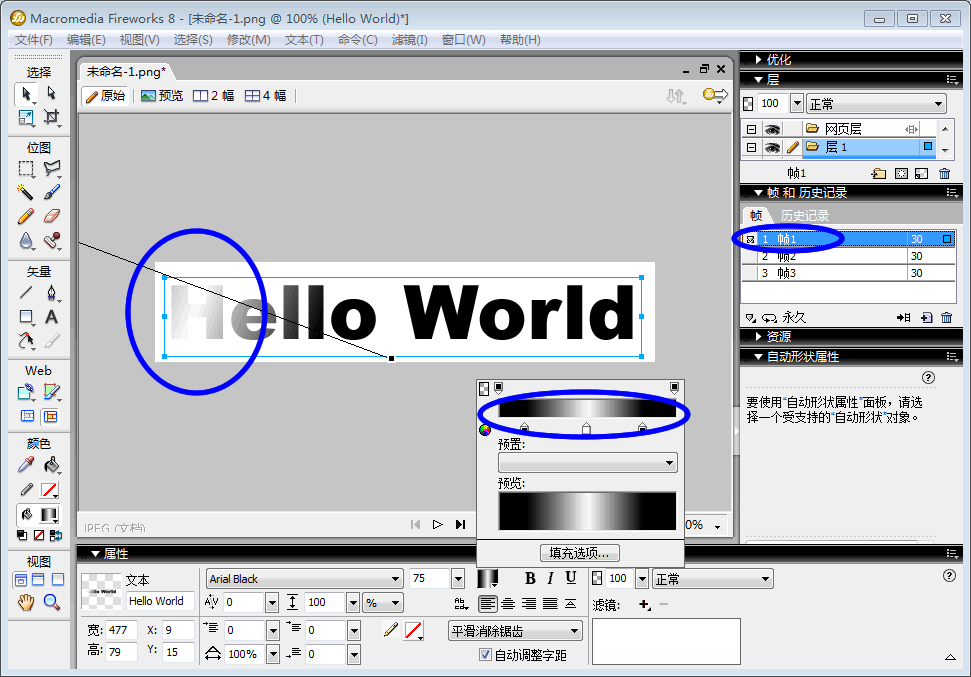The width and height of the screenshot is (971, 677).
Task: Click the gradient ramp color bar
Action: click(x=587, y=409)
